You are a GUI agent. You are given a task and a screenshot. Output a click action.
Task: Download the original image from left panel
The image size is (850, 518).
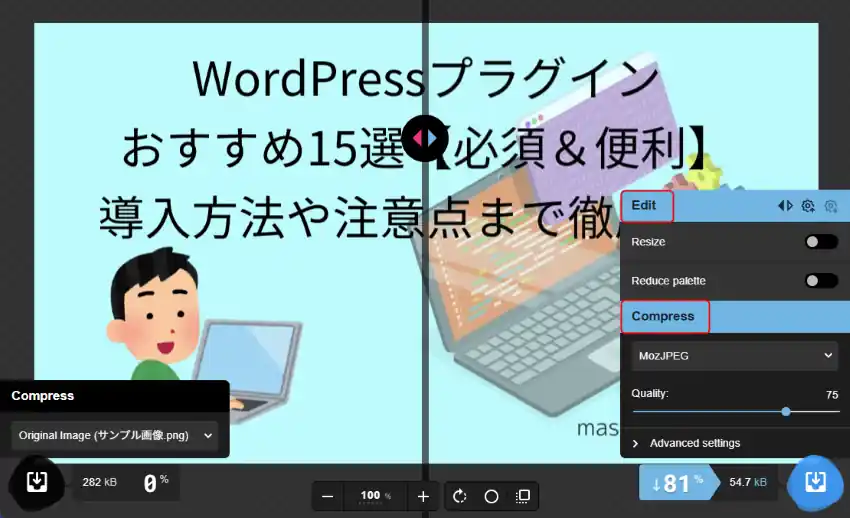(37, 481)
